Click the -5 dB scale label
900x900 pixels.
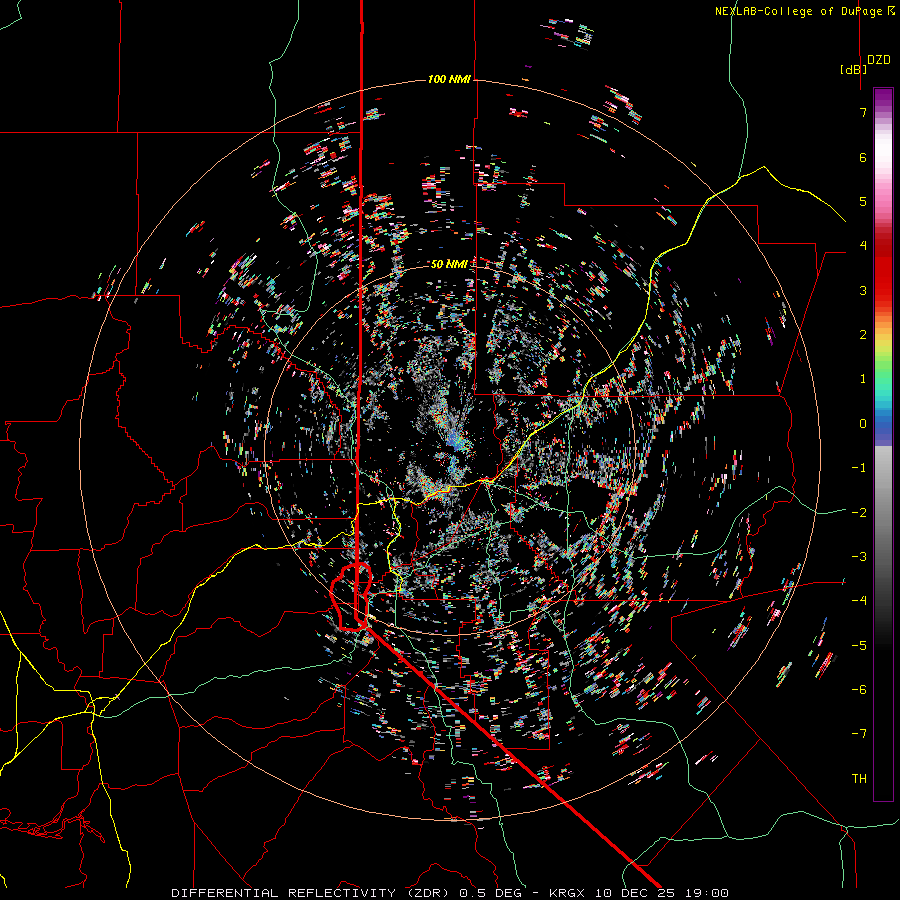pos(859,646)
